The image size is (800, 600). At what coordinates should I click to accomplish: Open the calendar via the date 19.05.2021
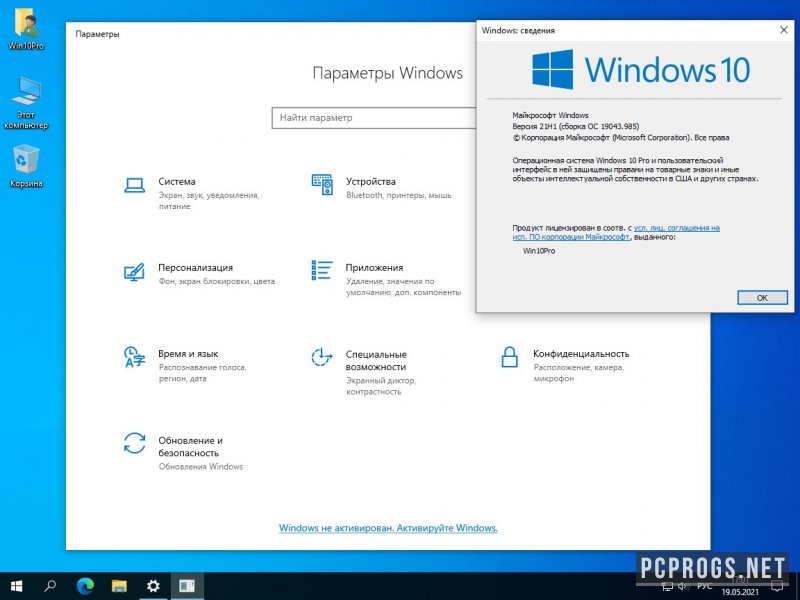click(740, 592)
